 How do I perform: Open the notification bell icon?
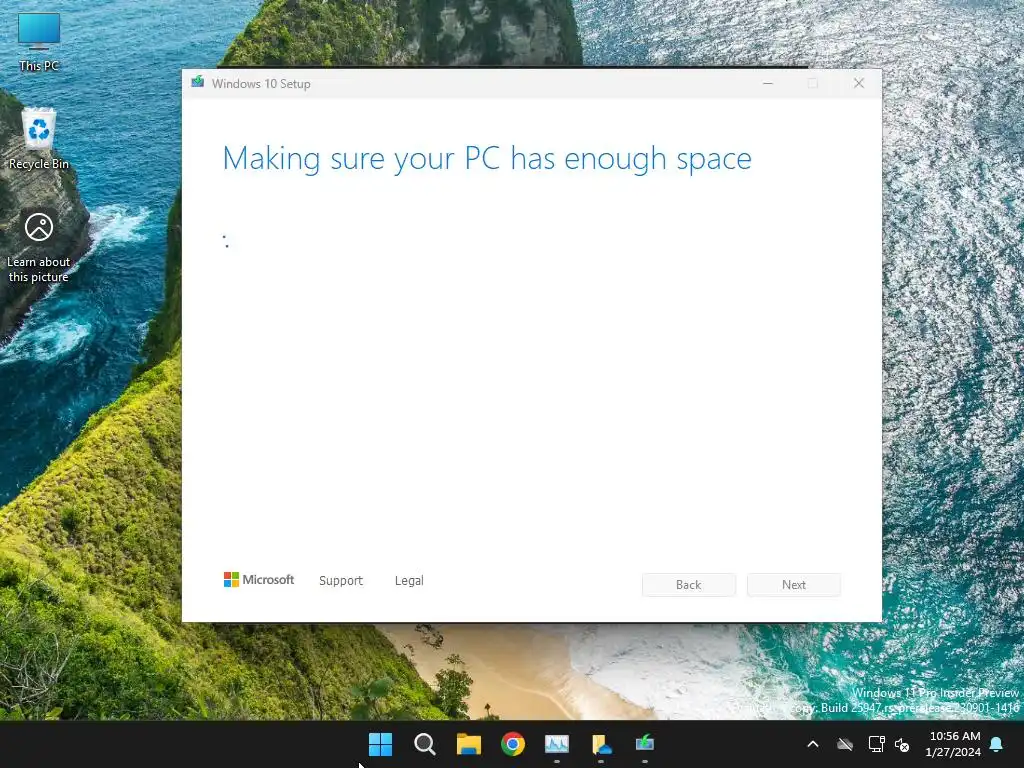tap(996, 744)
